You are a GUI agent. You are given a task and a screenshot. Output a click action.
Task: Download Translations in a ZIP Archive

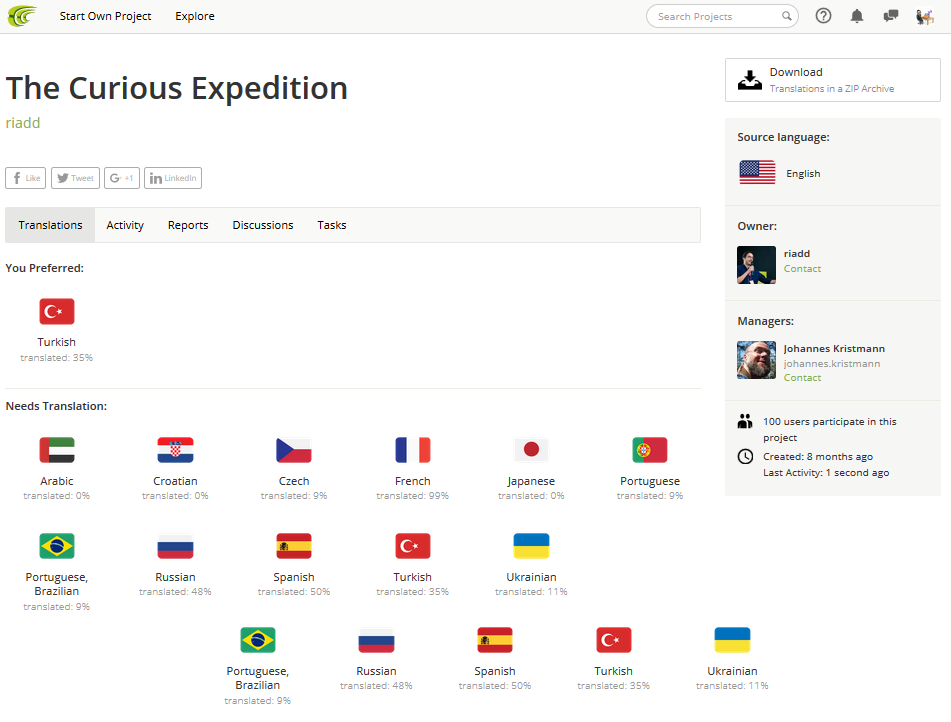[833, 80]
